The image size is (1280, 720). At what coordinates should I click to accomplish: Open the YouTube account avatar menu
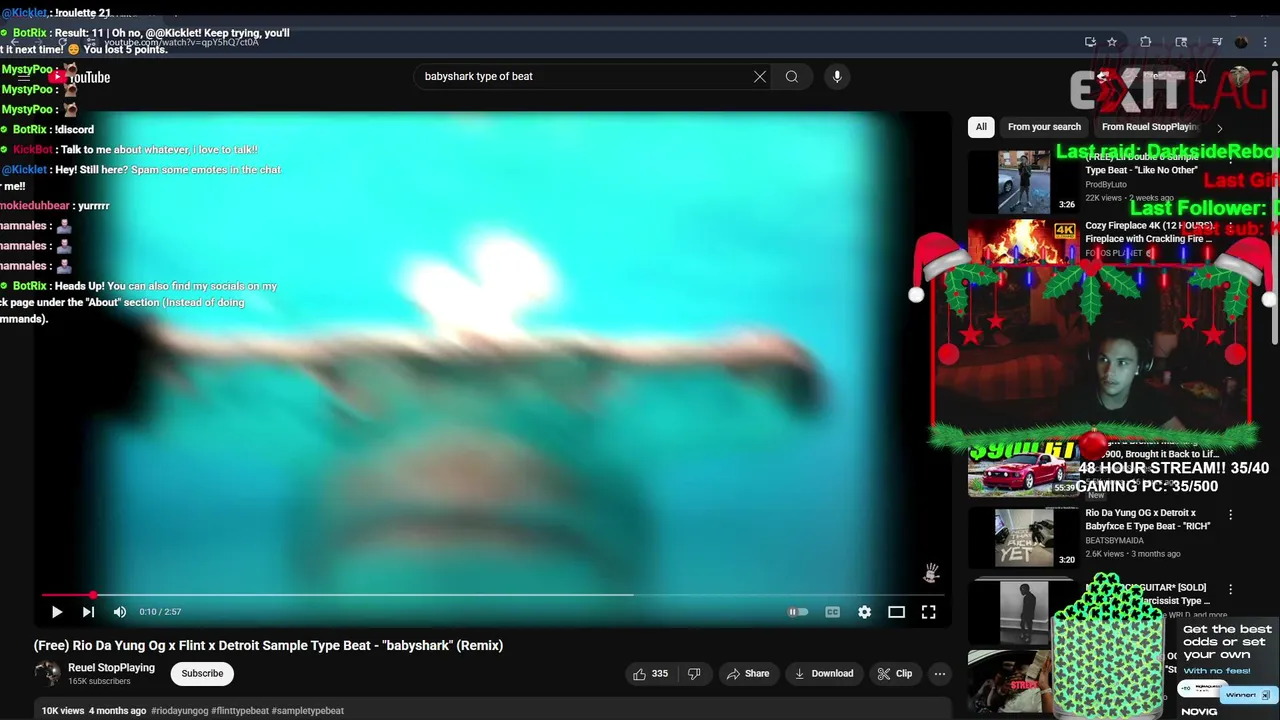coord(1240,77)
